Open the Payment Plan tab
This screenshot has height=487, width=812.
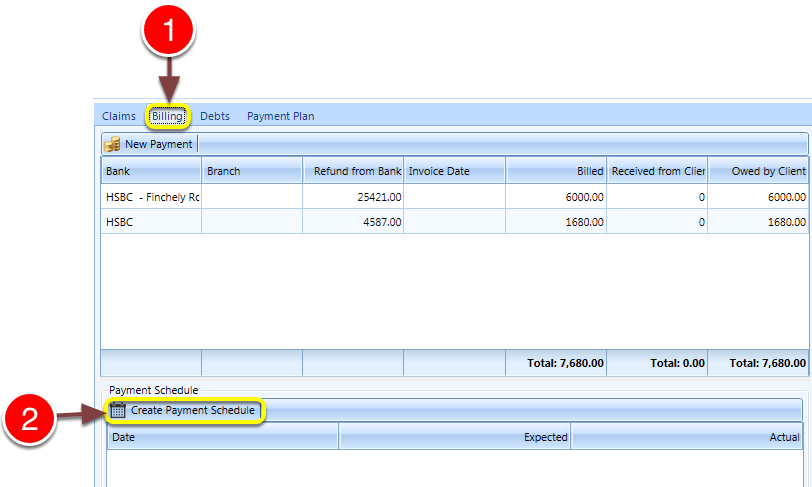tap(281, 116)
